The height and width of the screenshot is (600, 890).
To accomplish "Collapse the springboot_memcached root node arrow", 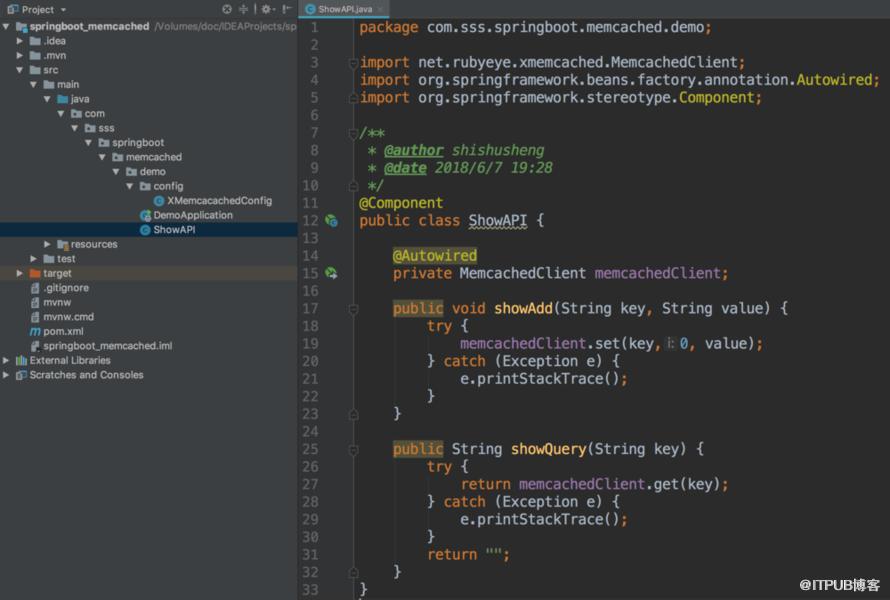I will click(6, 26).
